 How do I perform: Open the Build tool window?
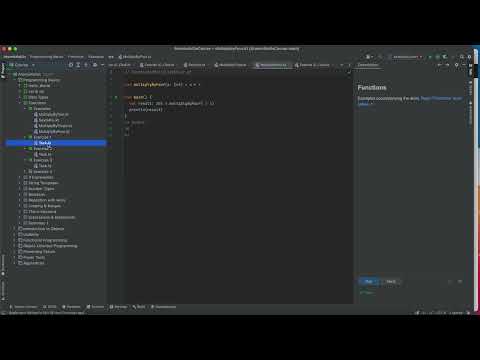coord(139,307)
